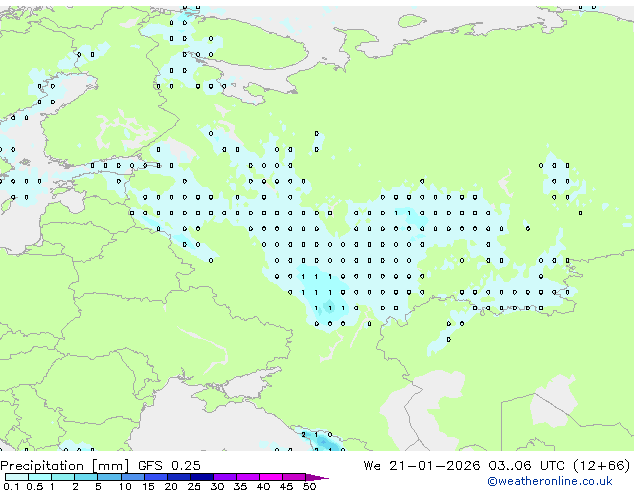The height and width of the screenshot is (490, 634).
Task: Select the legend swatch for 10-15 mm
Action: [132, 477]
